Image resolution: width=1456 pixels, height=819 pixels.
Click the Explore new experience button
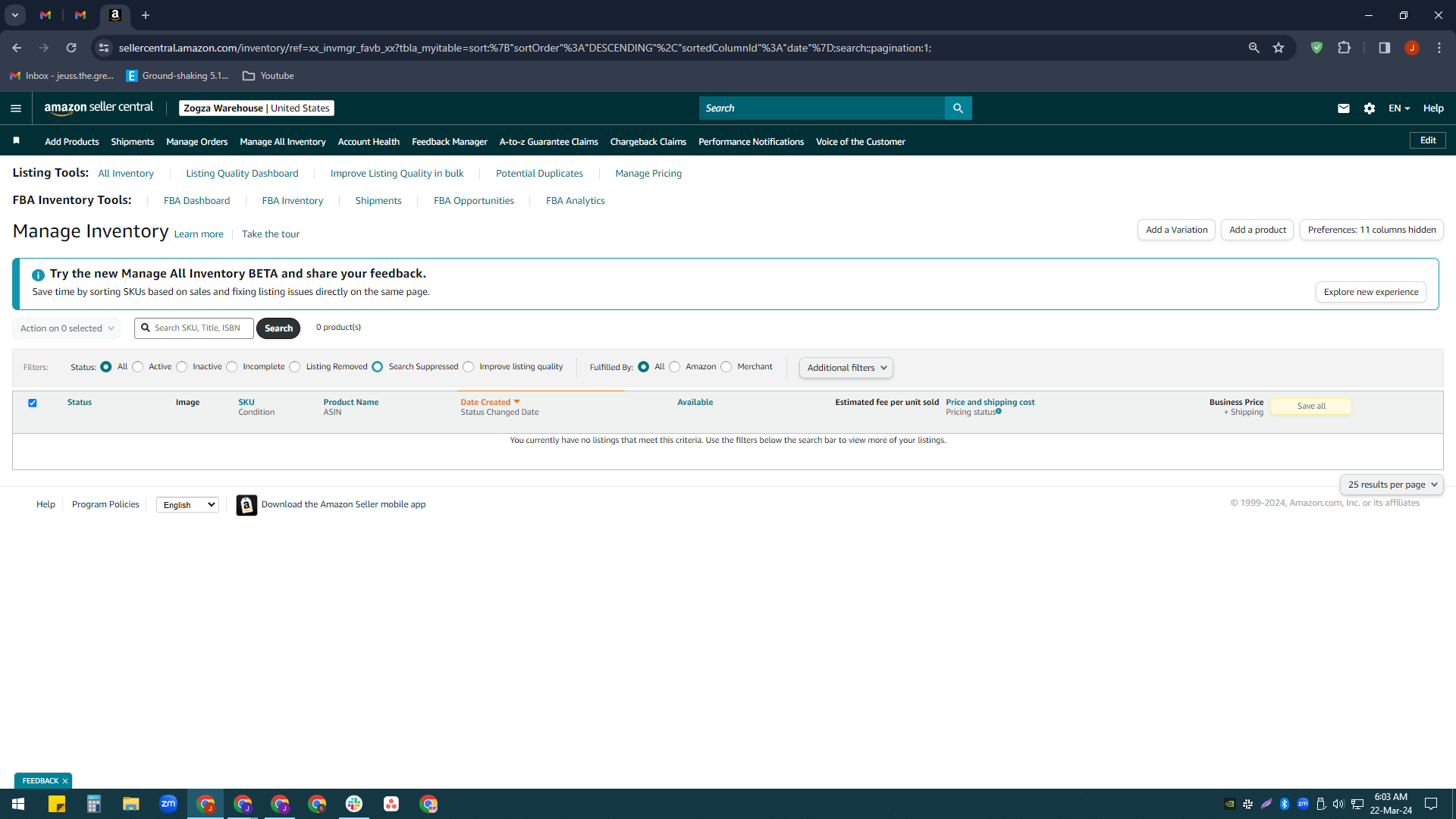pos(1370,292)
